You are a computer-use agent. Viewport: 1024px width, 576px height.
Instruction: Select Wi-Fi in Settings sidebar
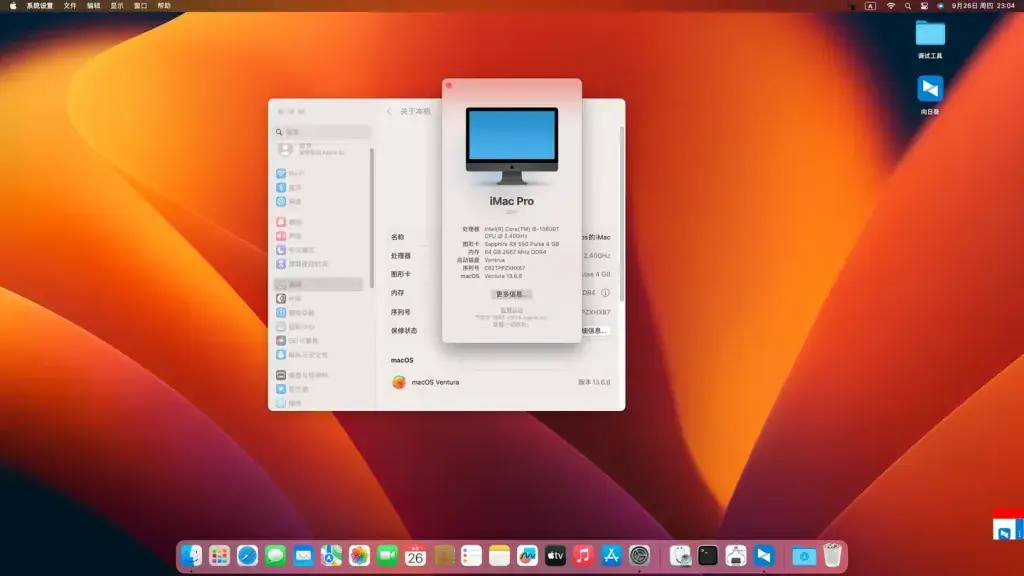318,173
